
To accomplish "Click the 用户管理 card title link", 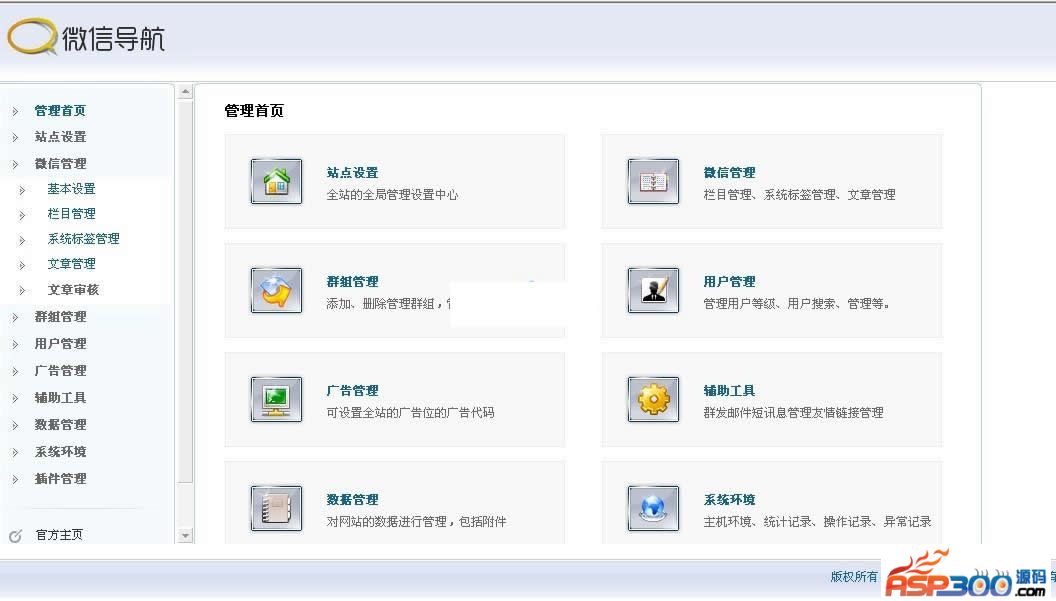I will 729,282.
